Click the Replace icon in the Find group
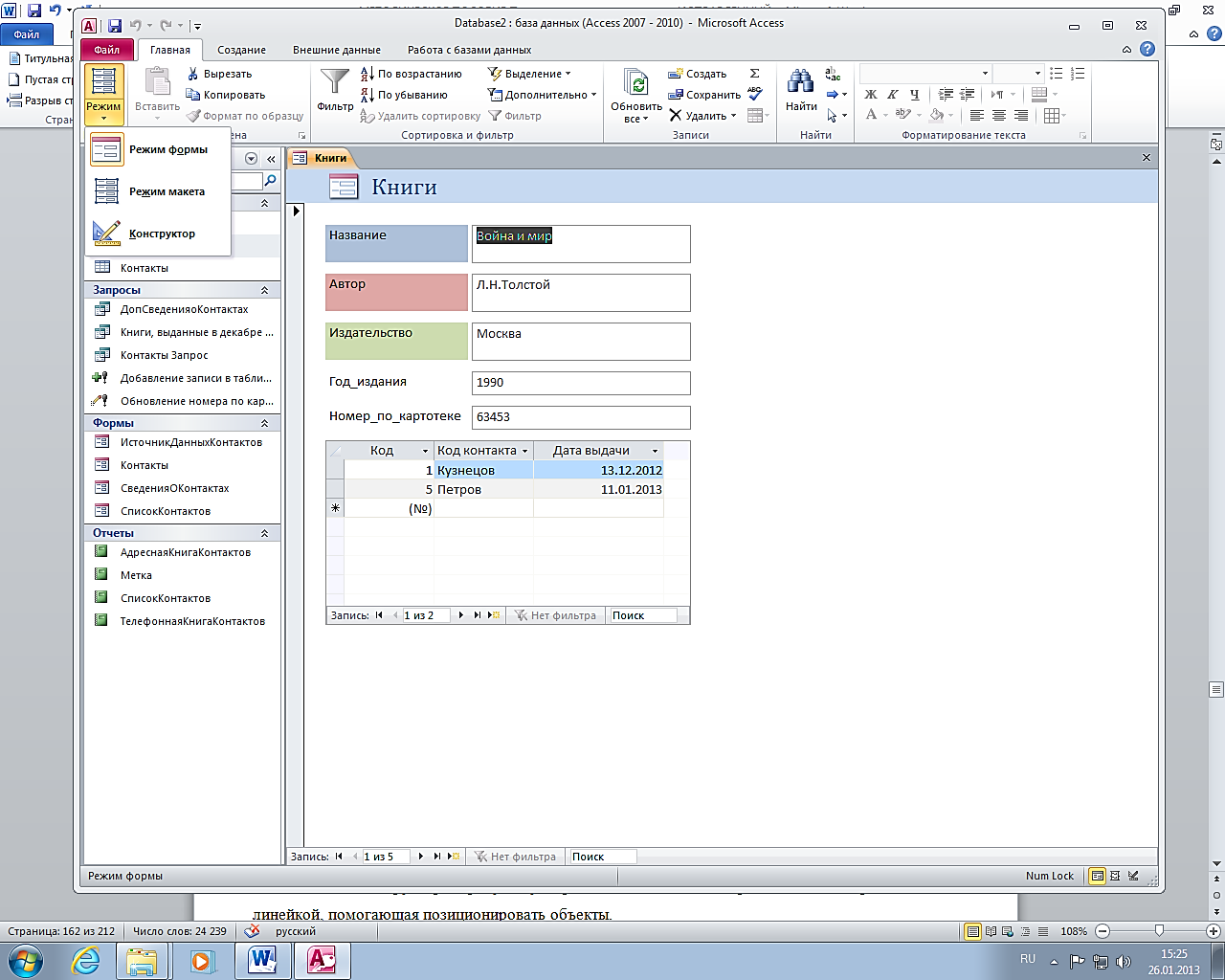1225x980 pixels. [833, 74]
